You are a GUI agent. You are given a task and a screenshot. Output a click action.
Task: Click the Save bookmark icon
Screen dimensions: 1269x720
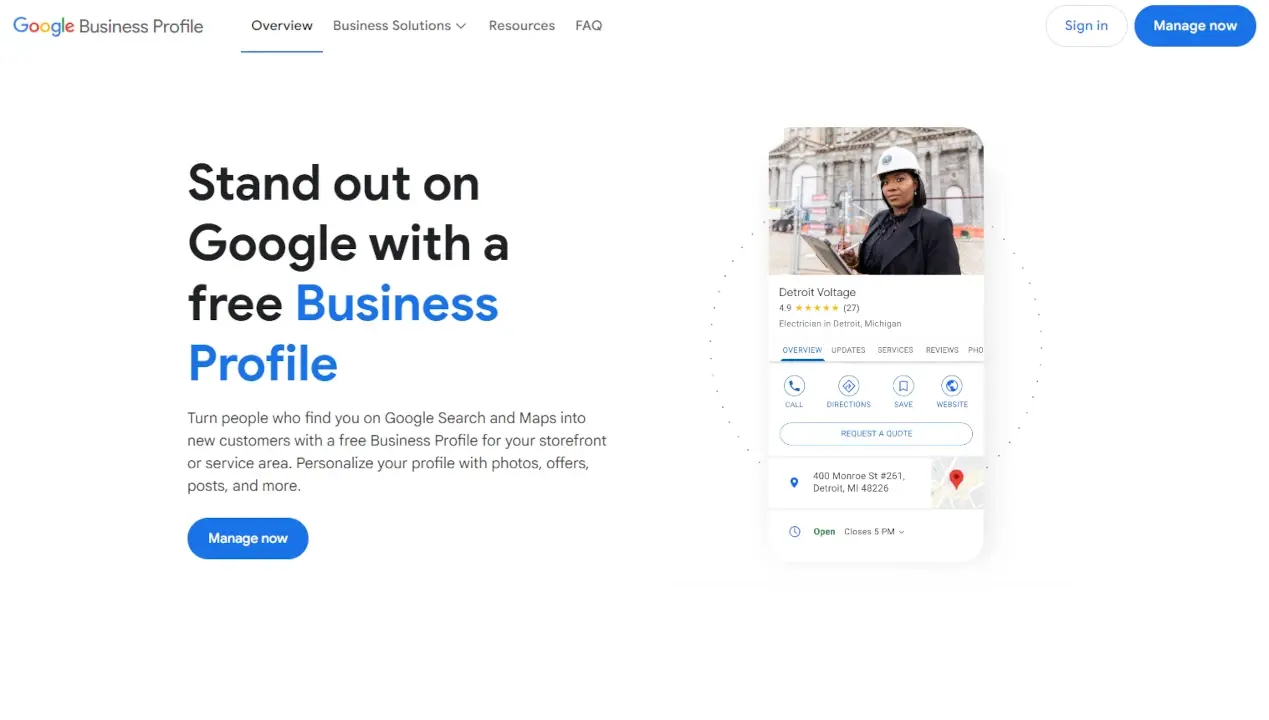point(903,386)
